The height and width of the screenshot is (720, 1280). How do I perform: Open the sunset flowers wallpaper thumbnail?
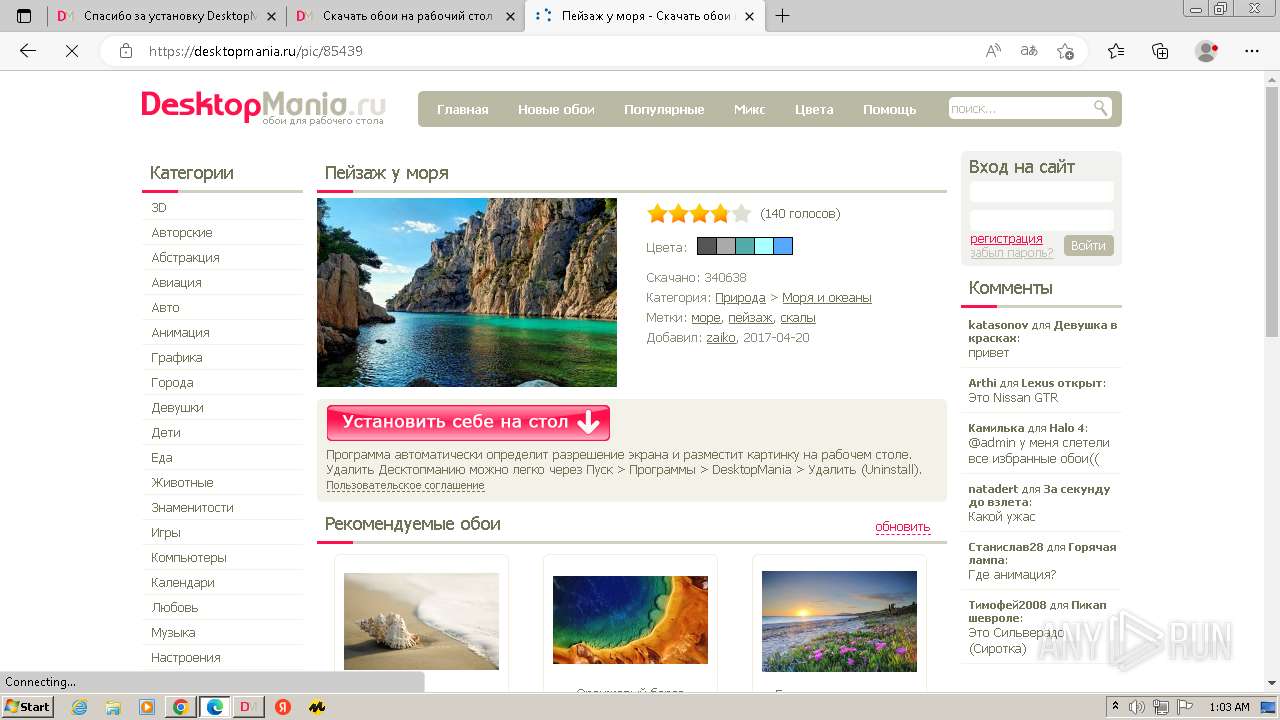point(839,621)
